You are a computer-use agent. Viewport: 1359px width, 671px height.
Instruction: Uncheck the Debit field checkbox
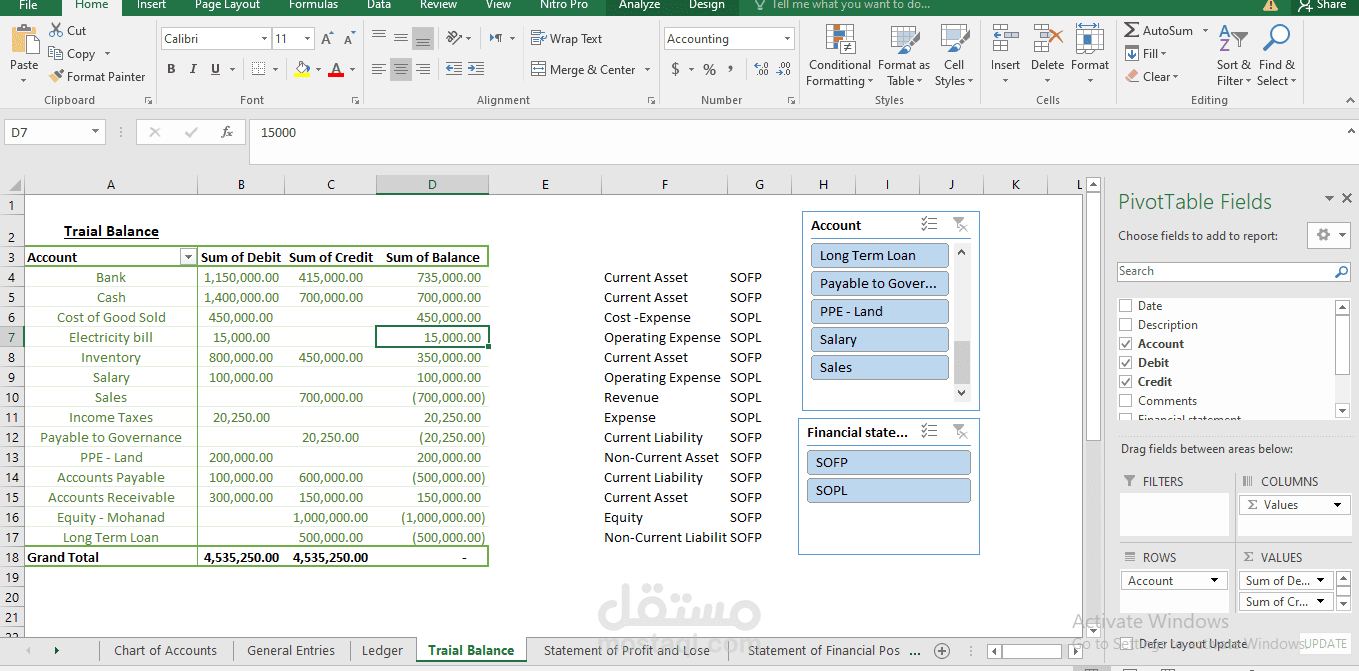[x=1126, y=363]
